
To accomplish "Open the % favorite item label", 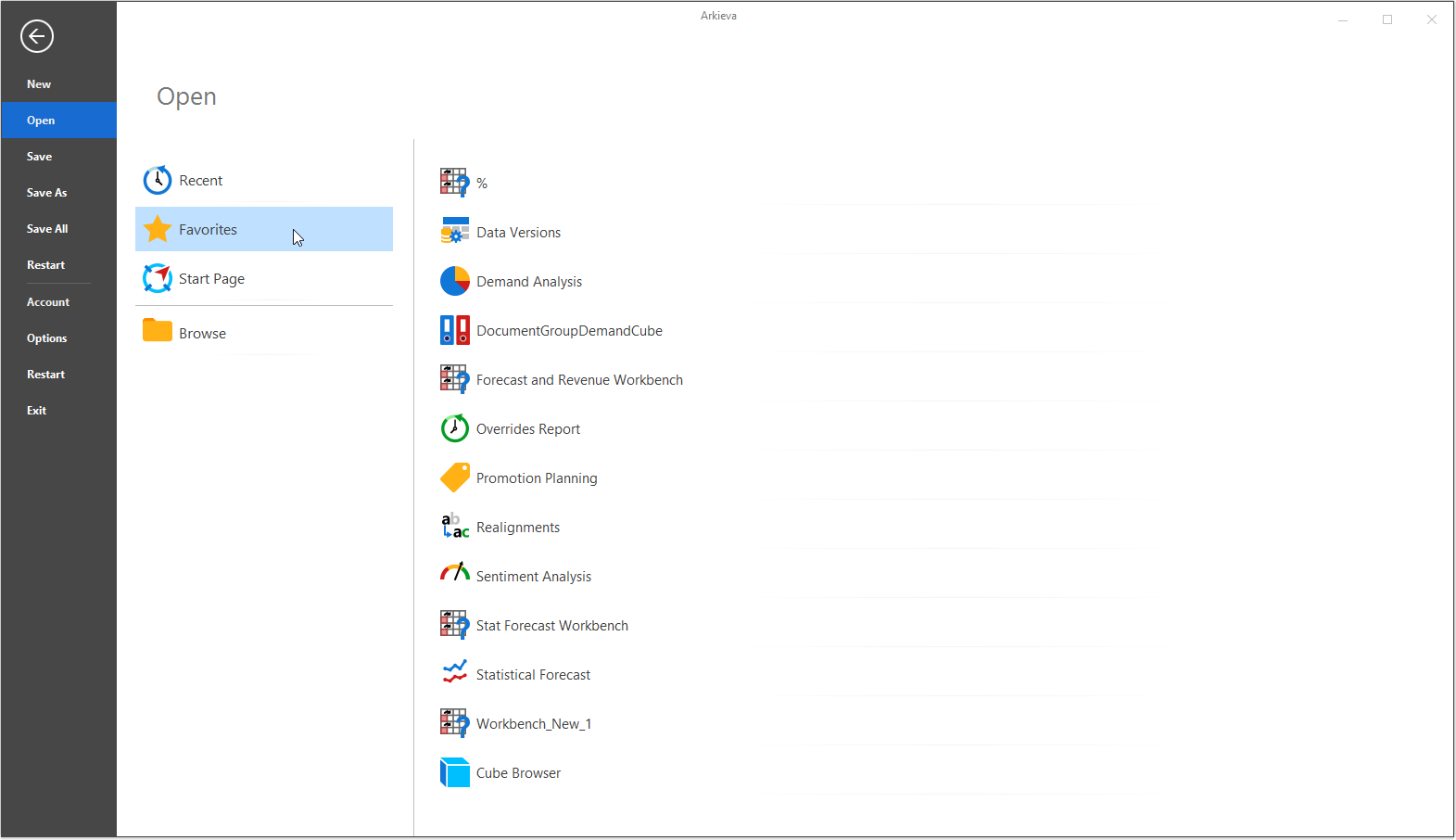I will point(482,184).
